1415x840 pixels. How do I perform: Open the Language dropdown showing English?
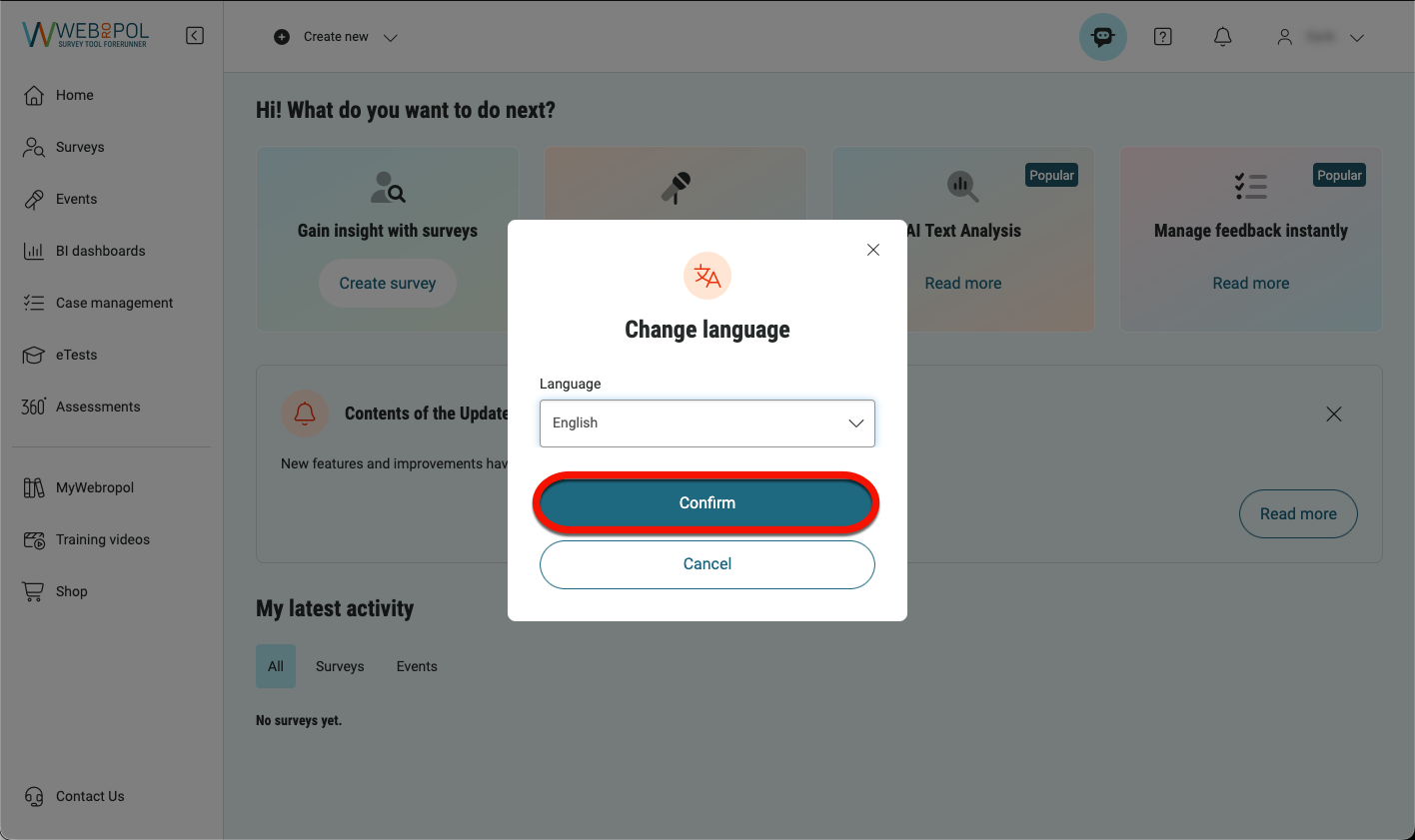point(707,423)
